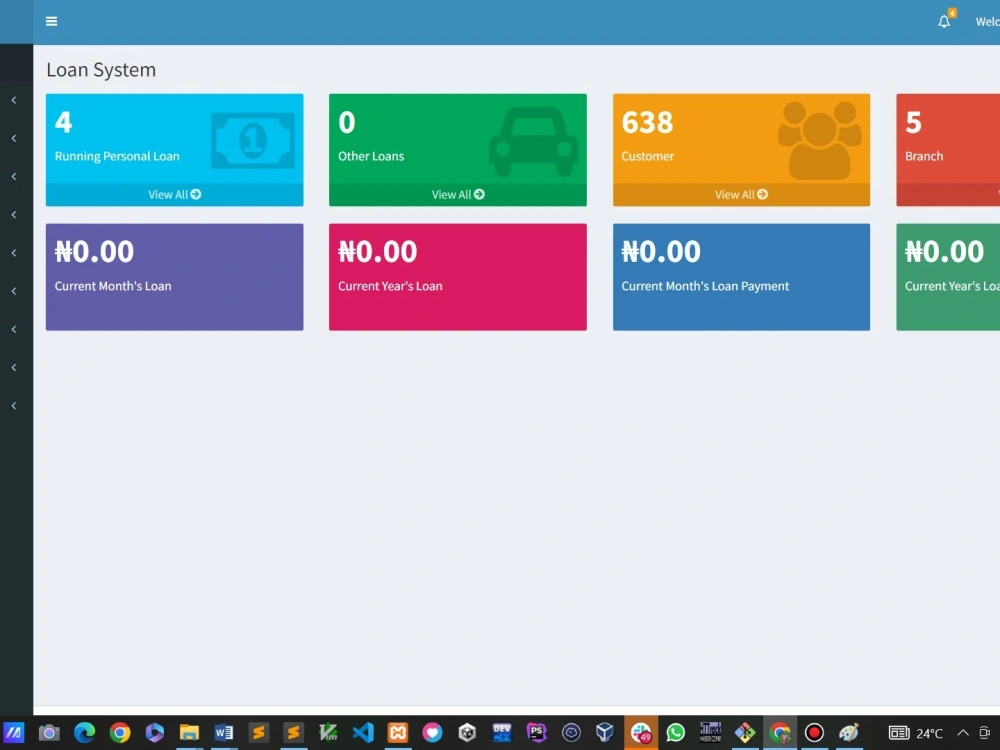Open Microsoft Word from the taskbar
Image resolution: width=1000 pixels, height=750 pixels.
point(224,732)
